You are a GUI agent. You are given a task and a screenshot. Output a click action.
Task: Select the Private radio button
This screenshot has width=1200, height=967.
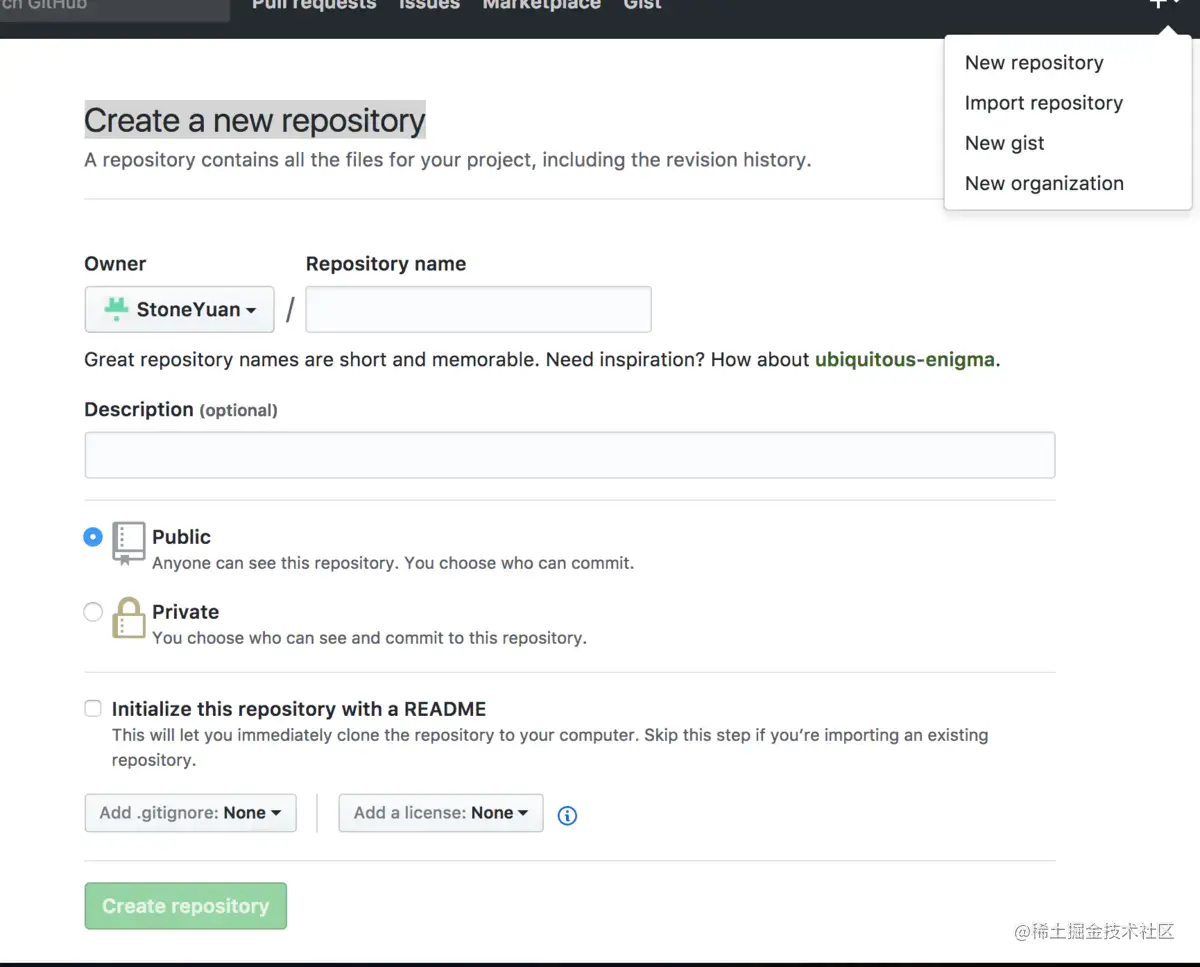click(93, 612)
